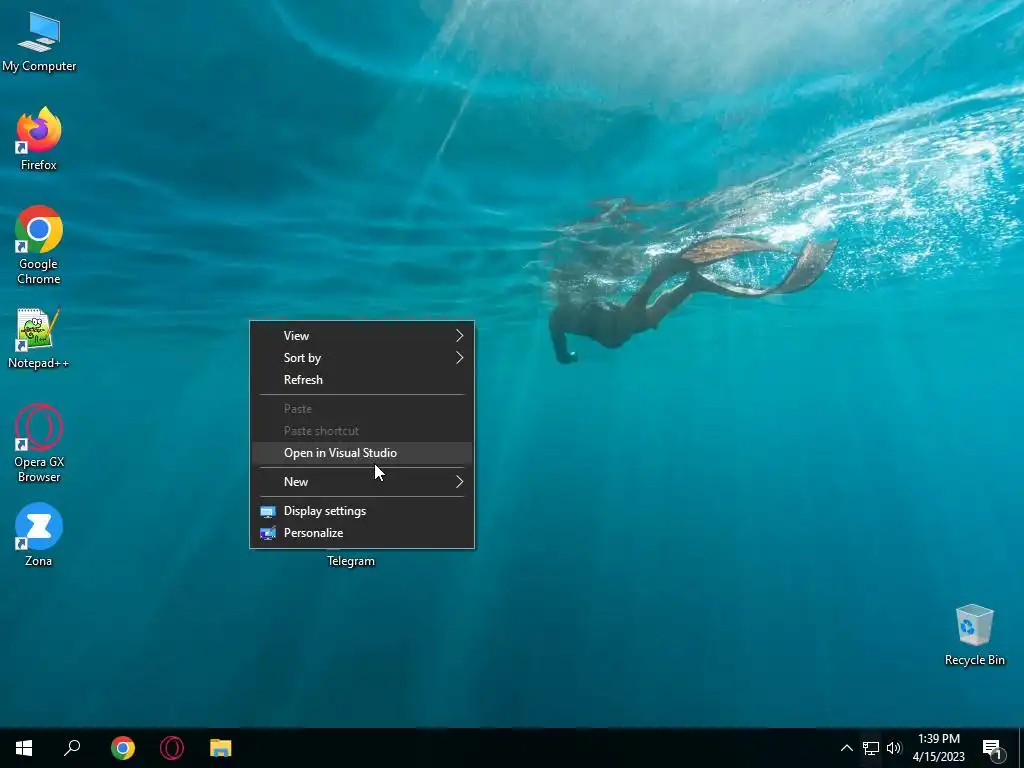Viewport: 1024px width, 768px height.
Task: Select the Zona desktop shortcut
Action: coord(39,535)
